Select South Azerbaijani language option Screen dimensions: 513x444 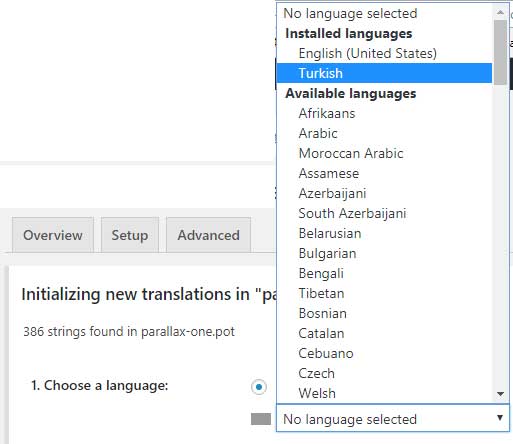(384, 213)
